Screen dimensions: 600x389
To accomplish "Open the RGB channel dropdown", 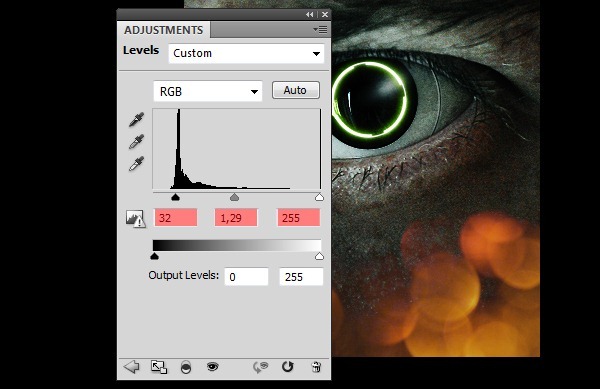I will click(x=208, y=91).
